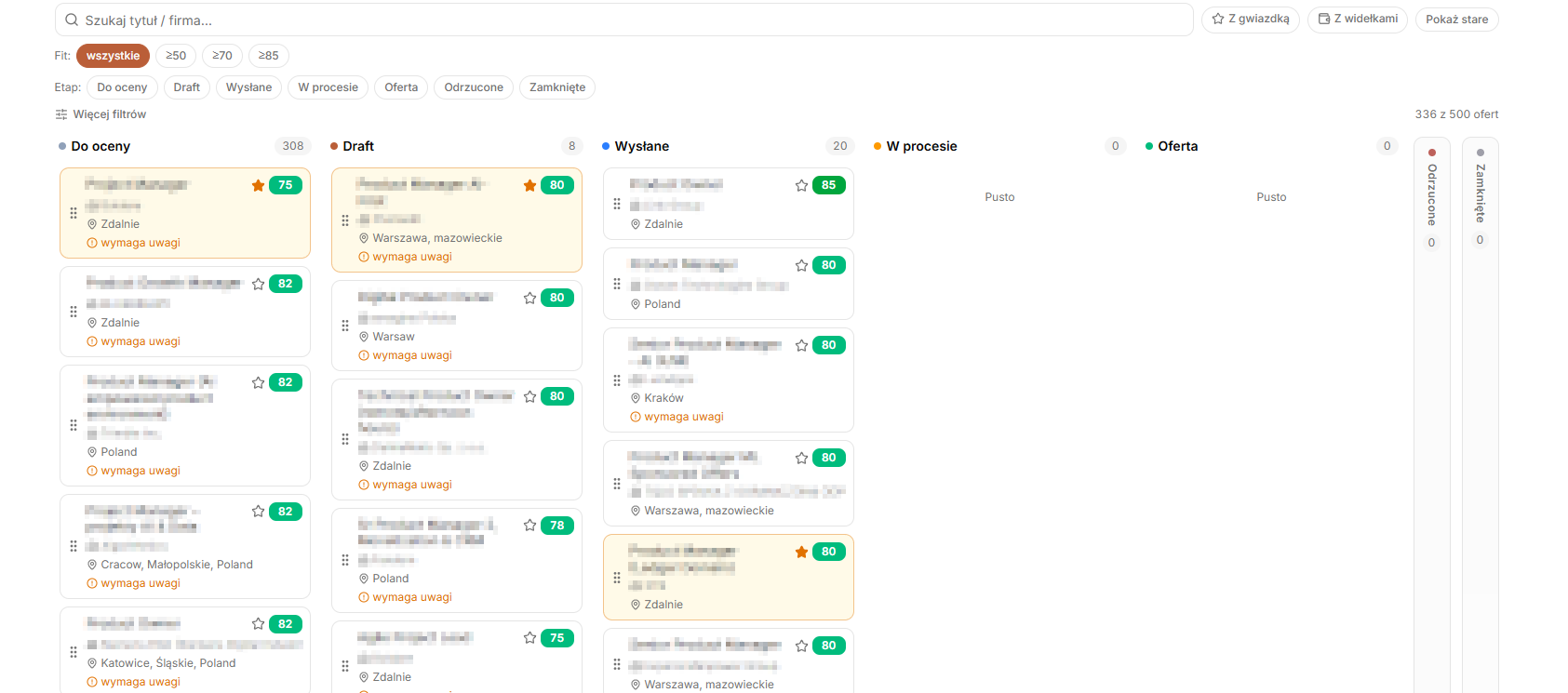Unstar the Do oceny score 75 card
Viewport: 1568px width, 693px height.
pos(258,185)
